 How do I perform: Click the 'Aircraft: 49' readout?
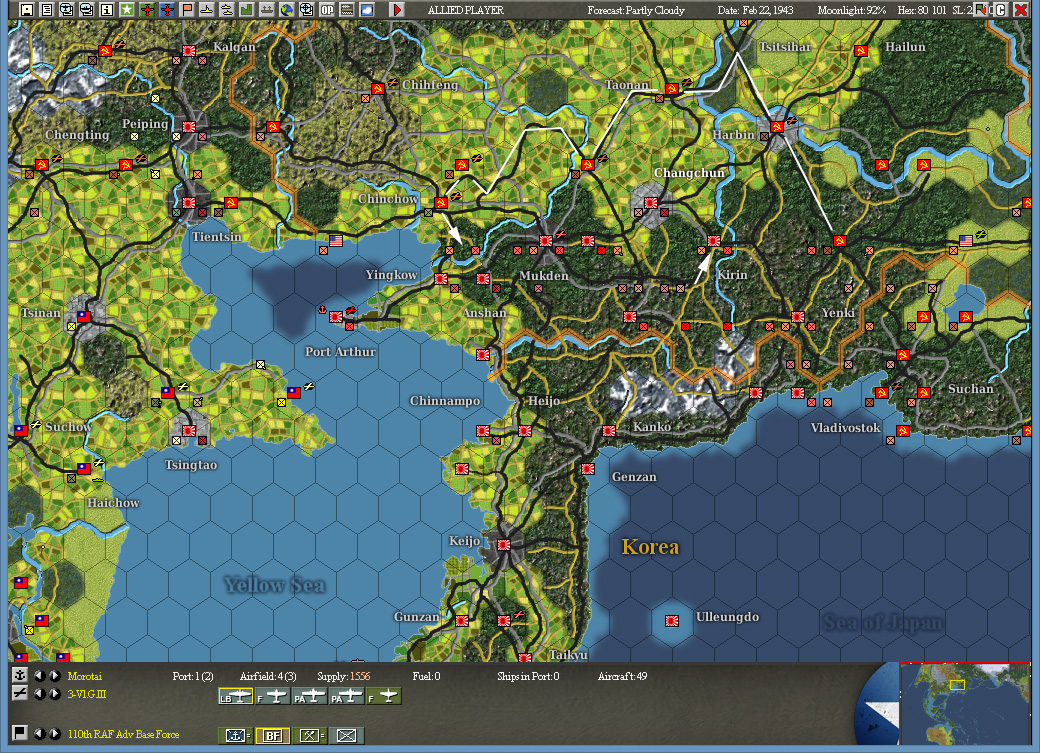(622, 676)
